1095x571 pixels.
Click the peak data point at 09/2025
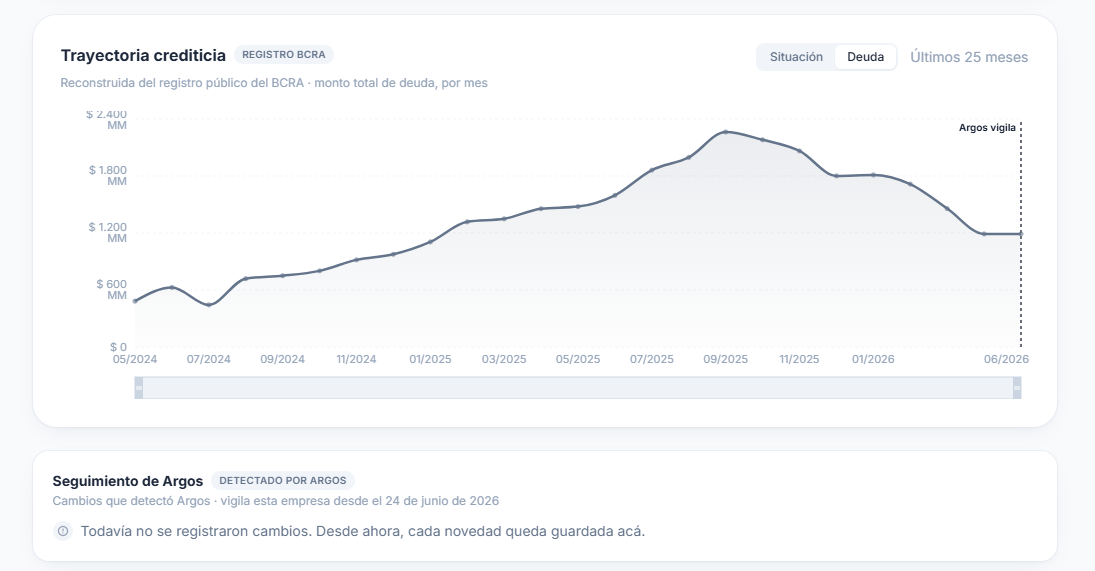tap(726, 132)
